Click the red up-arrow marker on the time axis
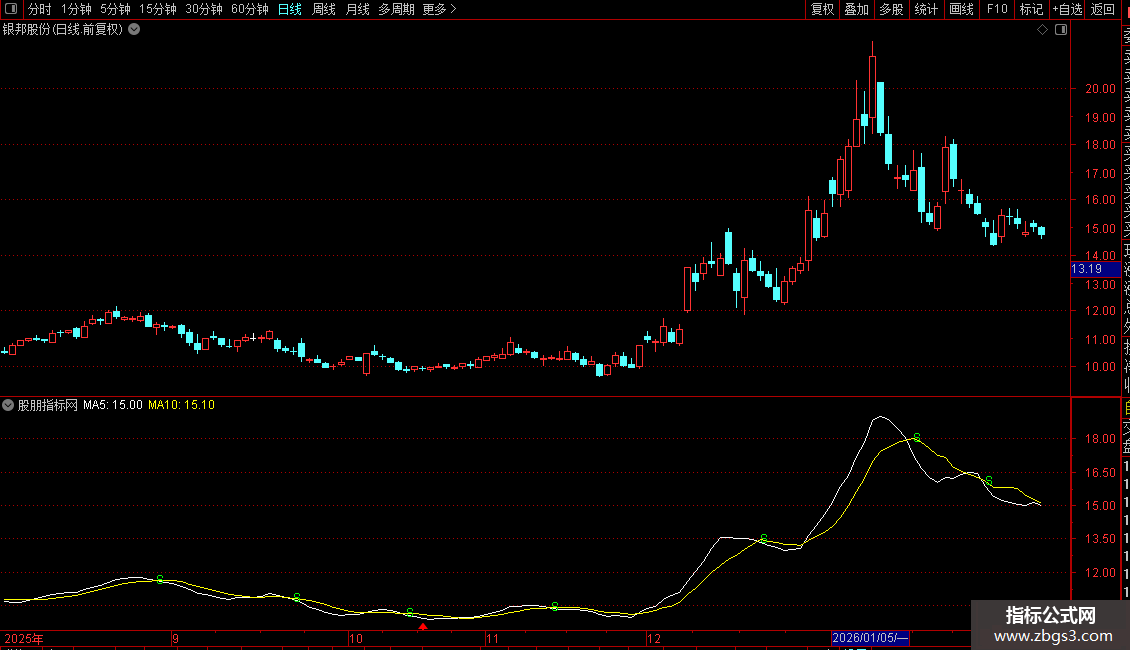The width and height of the screenshot is (1130, 650). (x=423, y=627)
